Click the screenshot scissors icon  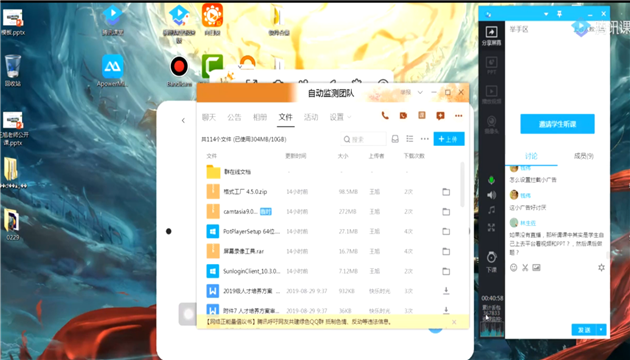coord(525,267)
